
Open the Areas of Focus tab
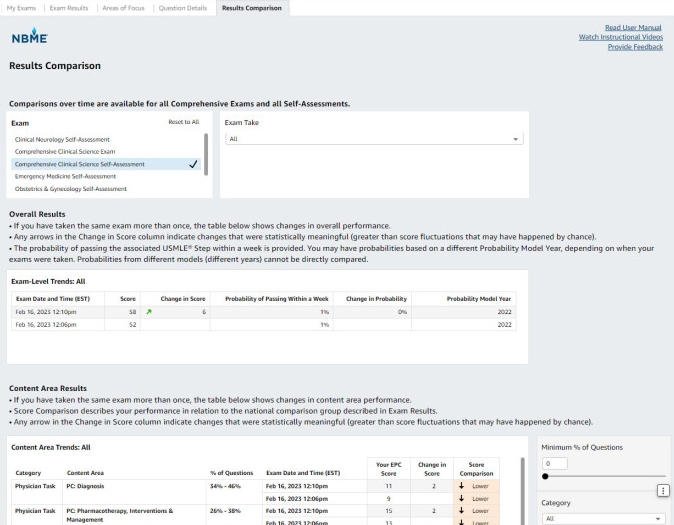click(123, 8)
